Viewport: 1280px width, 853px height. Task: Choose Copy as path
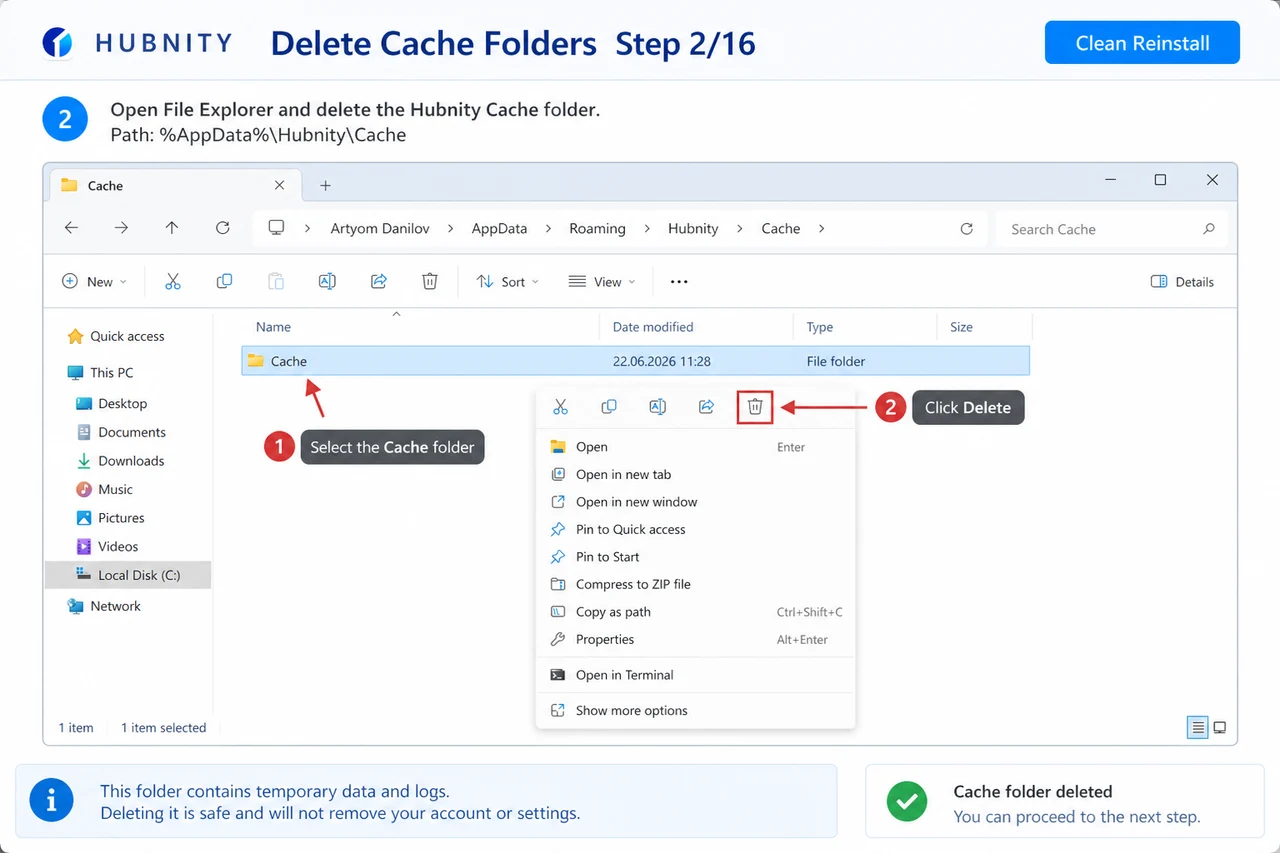point(696,612)
